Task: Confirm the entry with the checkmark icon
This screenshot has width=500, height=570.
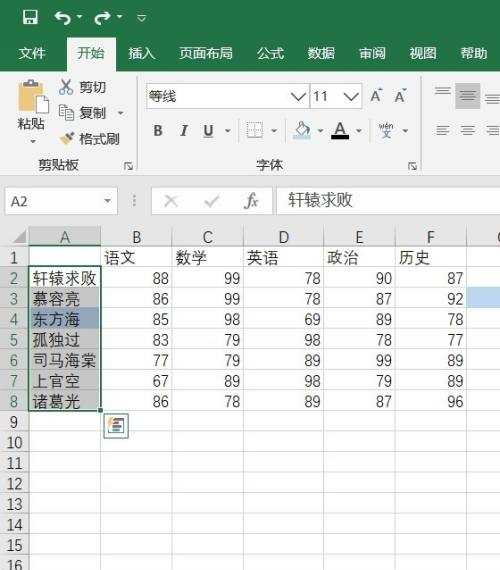Action: point(211,201)
